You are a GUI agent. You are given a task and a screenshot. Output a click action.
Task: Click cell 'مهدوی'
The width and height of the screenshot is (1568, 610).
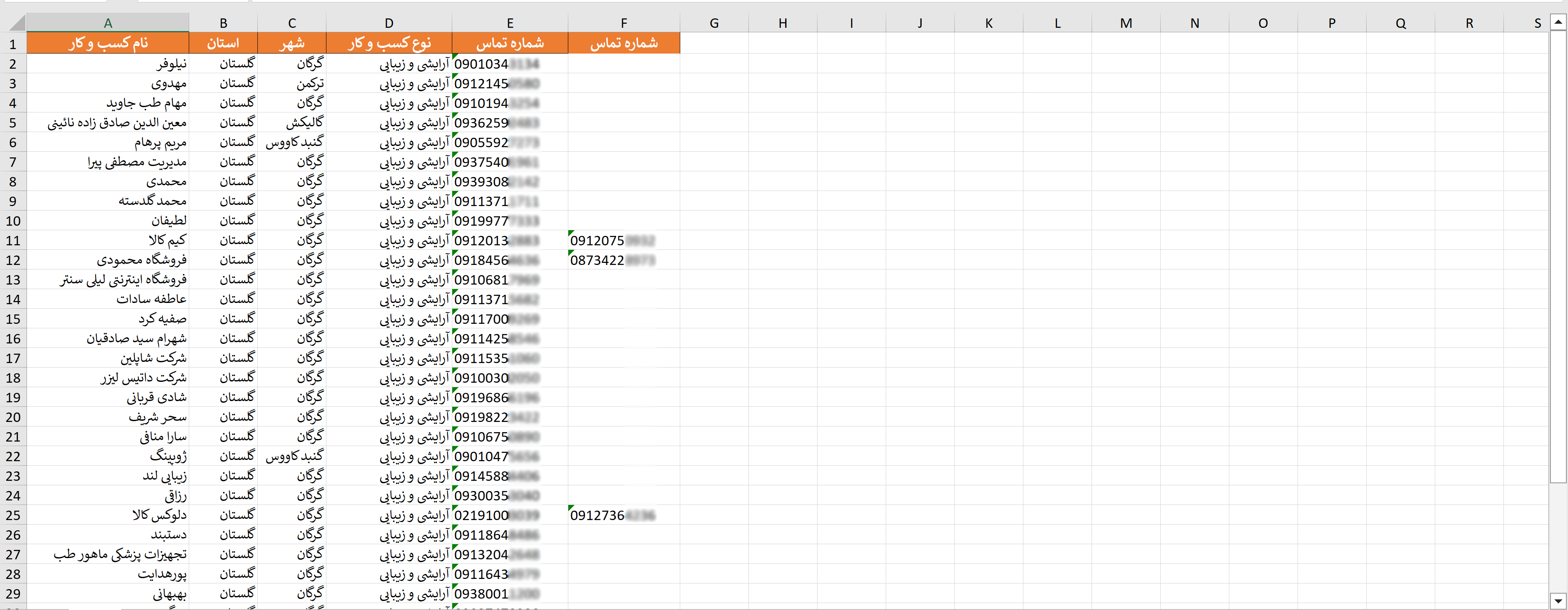[x=108, y=83]
